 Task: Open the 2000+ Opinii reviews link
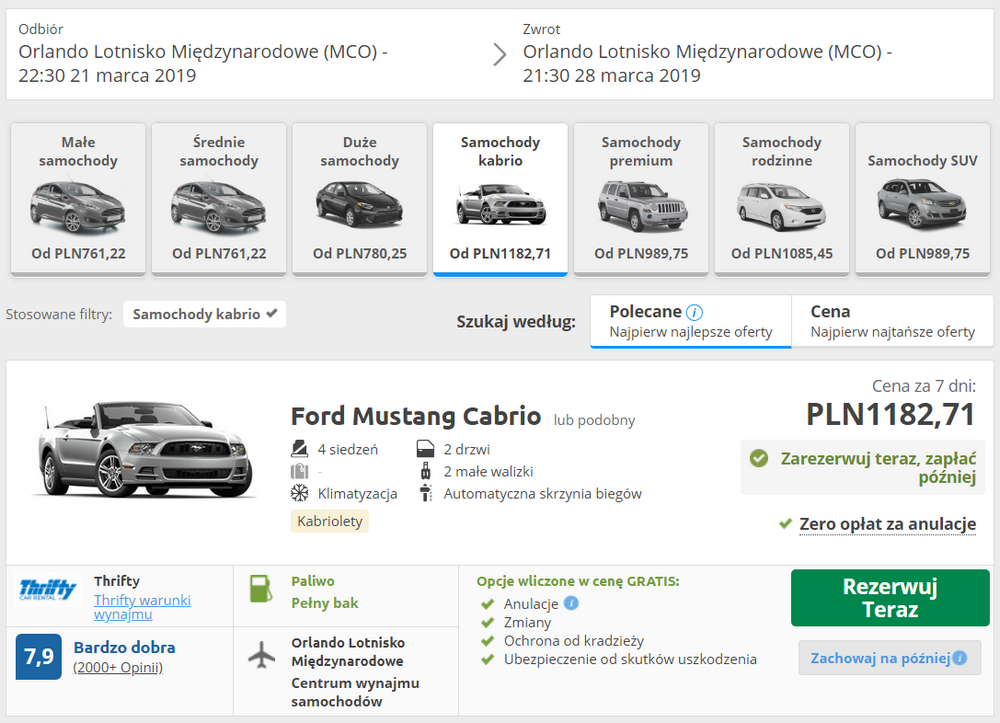118,668
